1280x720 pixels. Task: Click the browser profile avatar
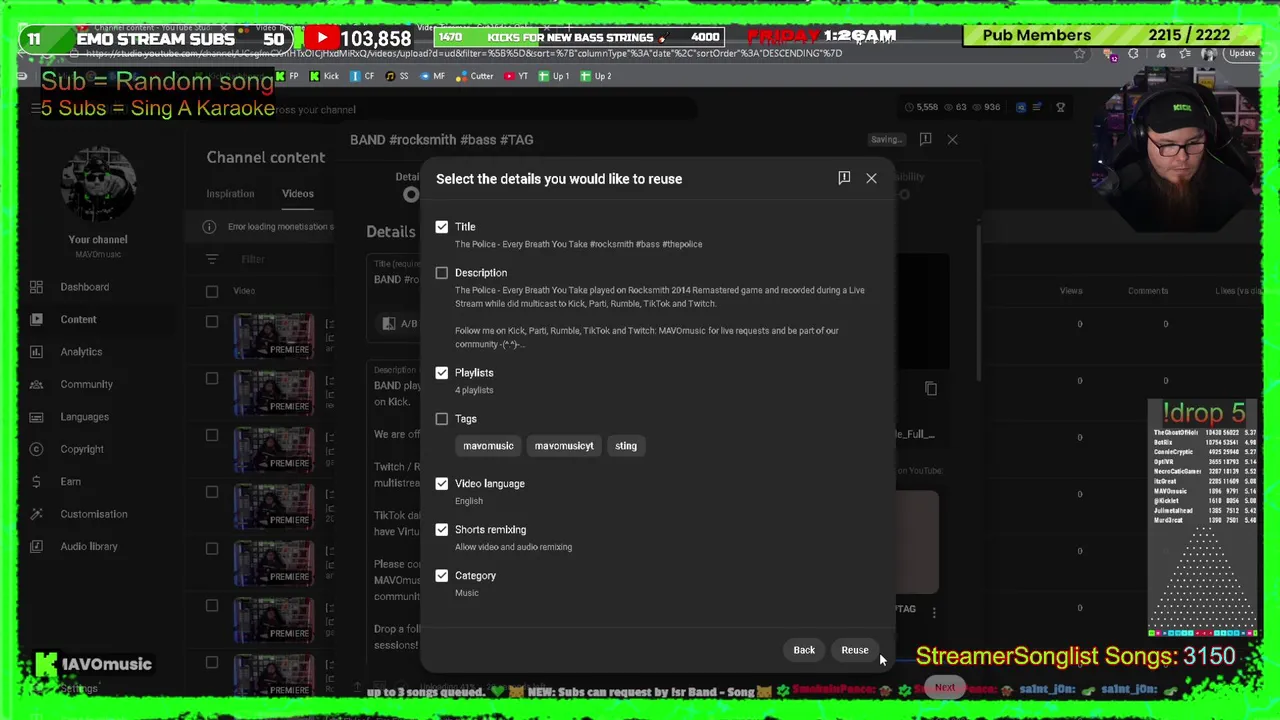click(1208, 54)
